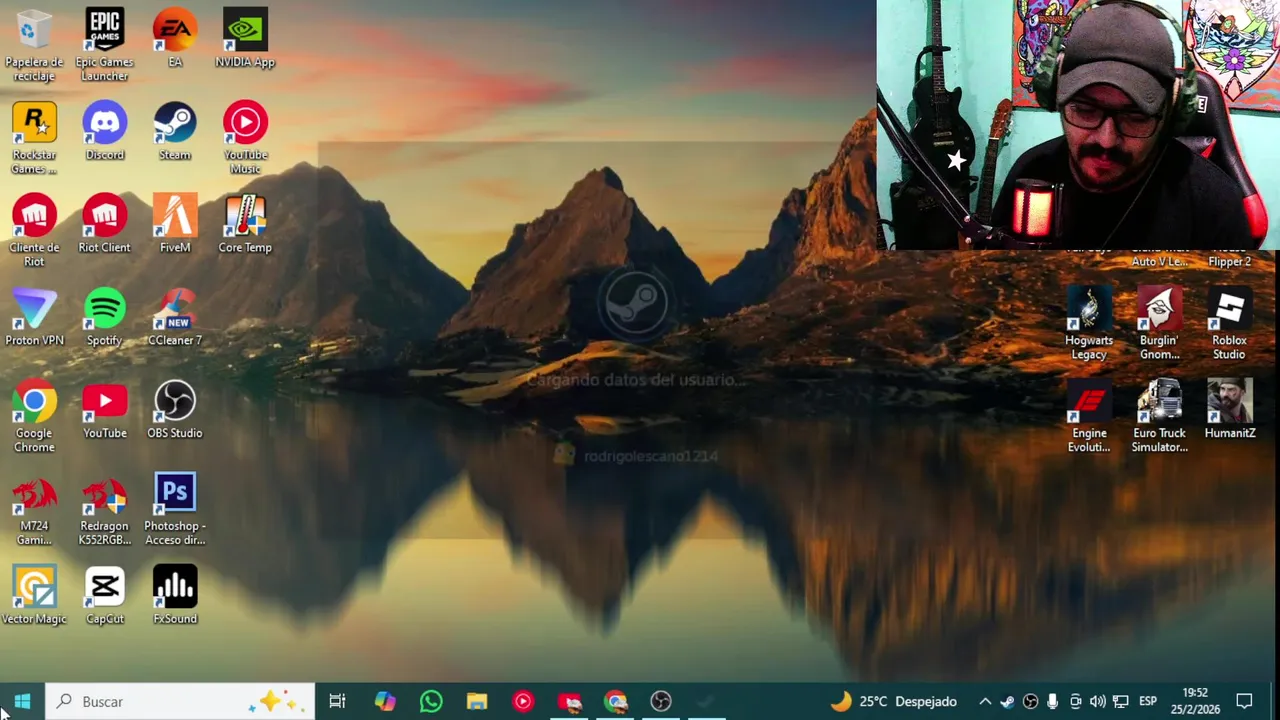Select the CapCut desktop shortcut
This screenshot has height=720, width=1280.
(x=104, y=596)
